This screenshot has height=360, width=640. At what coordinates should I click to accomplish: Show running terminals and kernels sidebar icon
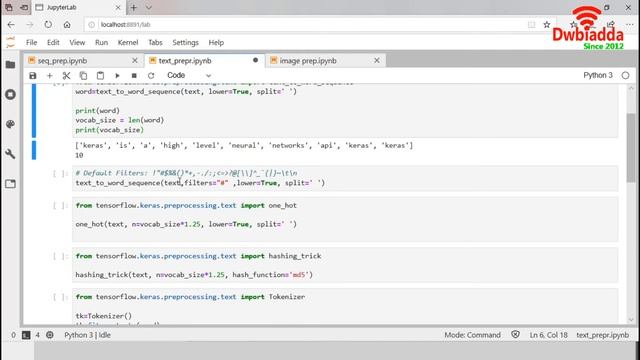pos(11,94)
